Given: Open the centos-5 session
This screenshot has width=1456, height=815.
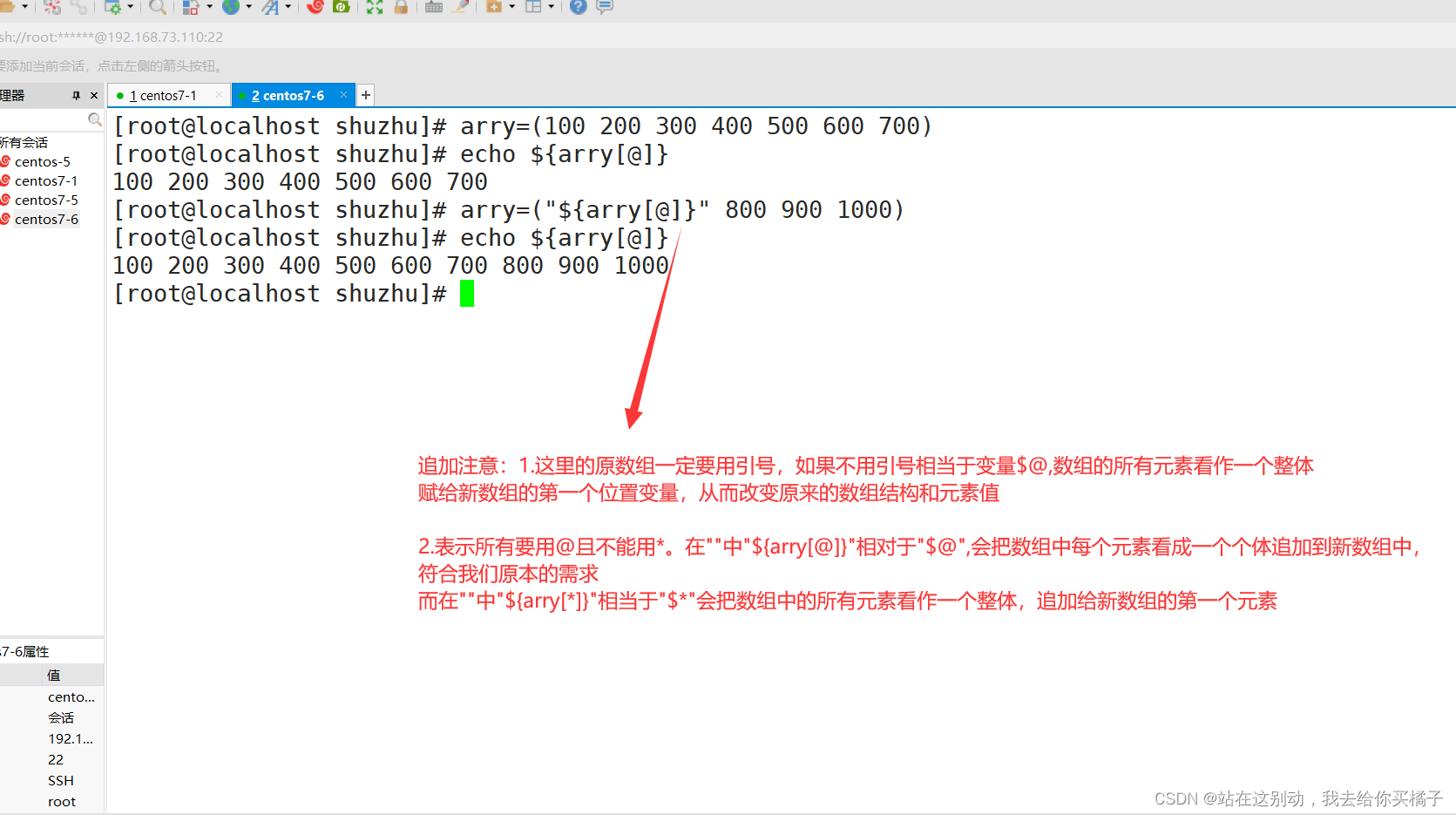Looking at the screenshot, I should 42,161.
